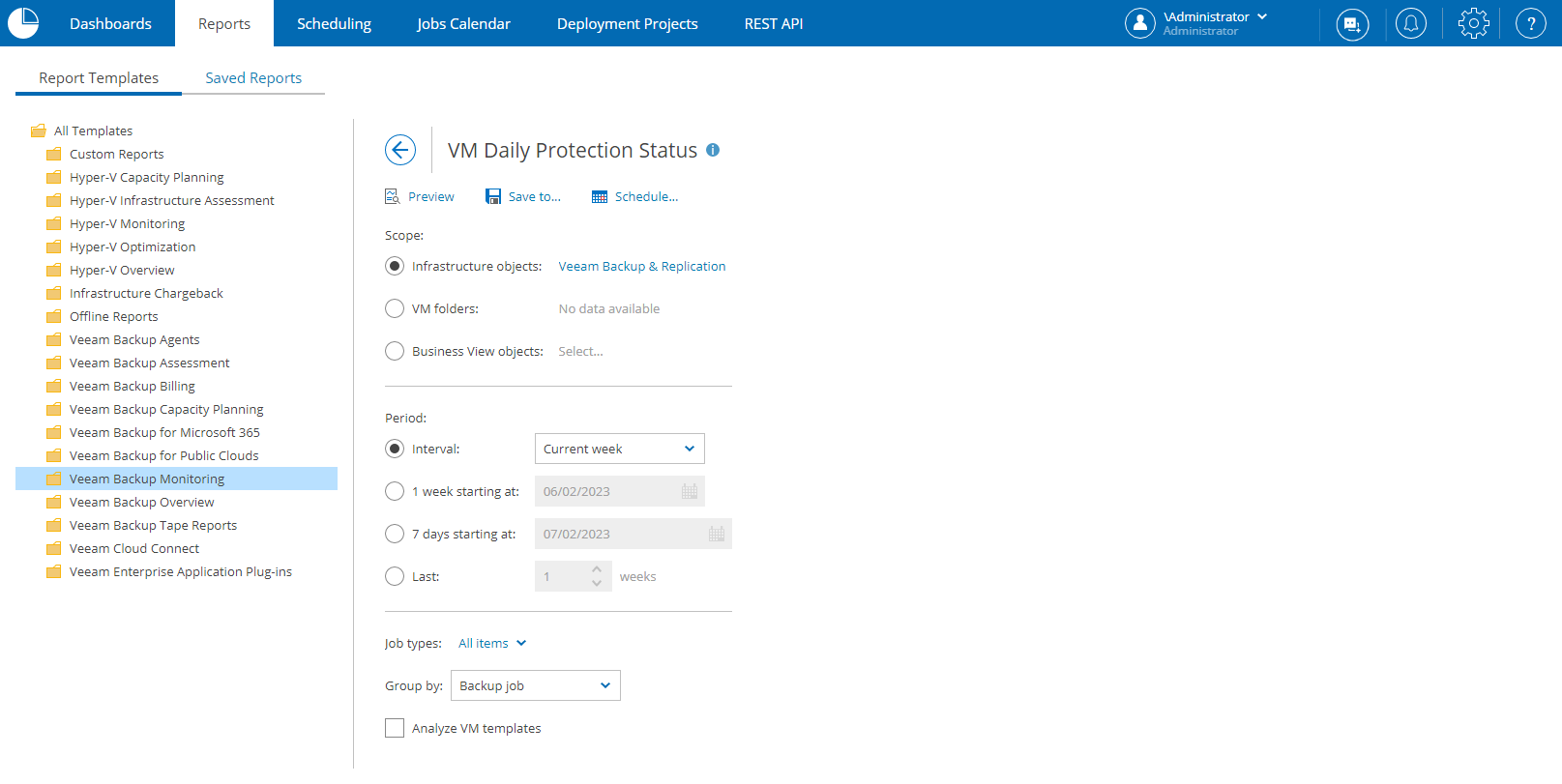The width and height of the screenshot is (1562, 784).
Task: Click the Veeam Backup Agents folder icon
Action: [x=54, y=339]
